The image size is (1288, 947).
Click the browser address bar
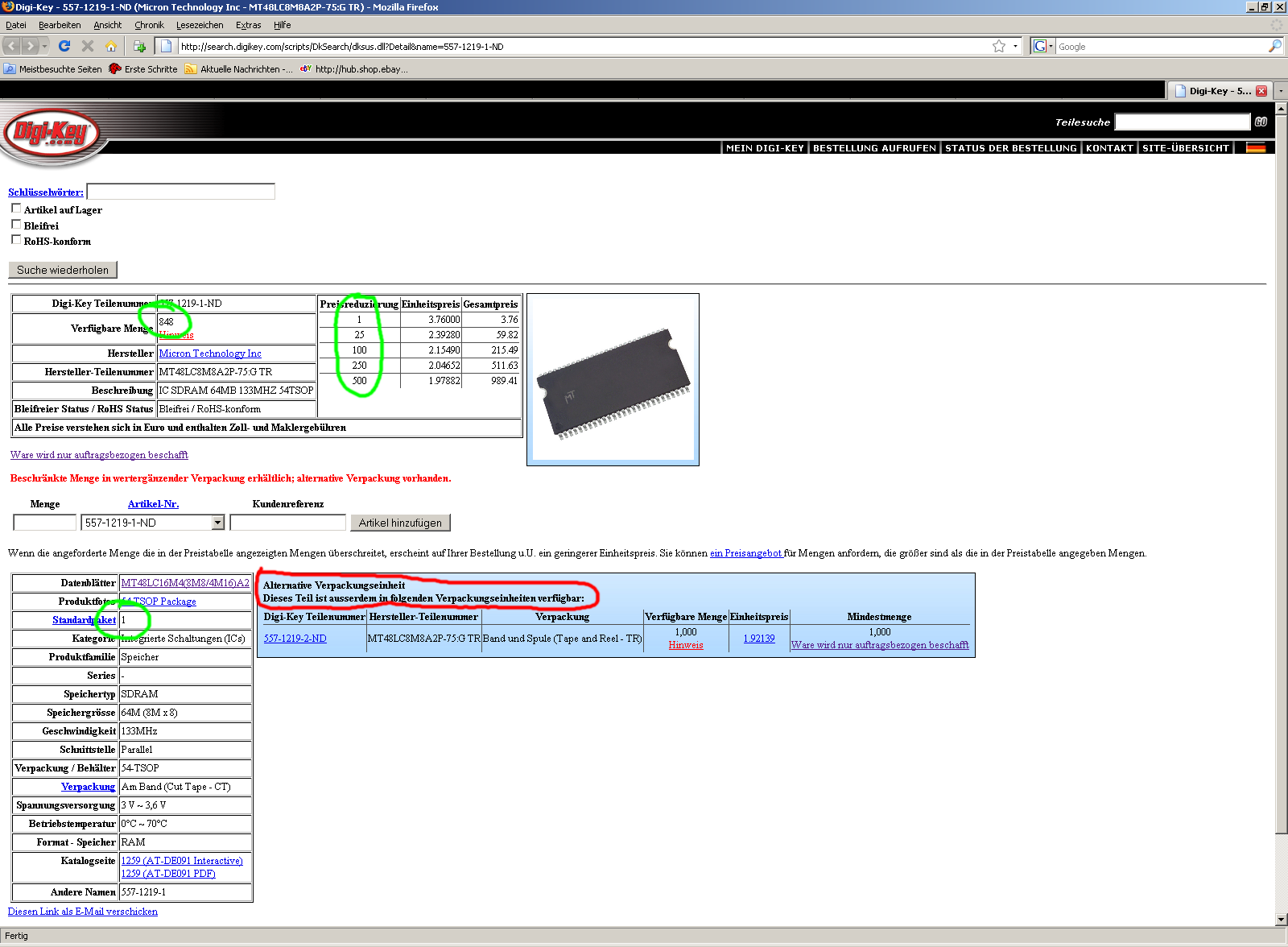(x=584, y=46)
